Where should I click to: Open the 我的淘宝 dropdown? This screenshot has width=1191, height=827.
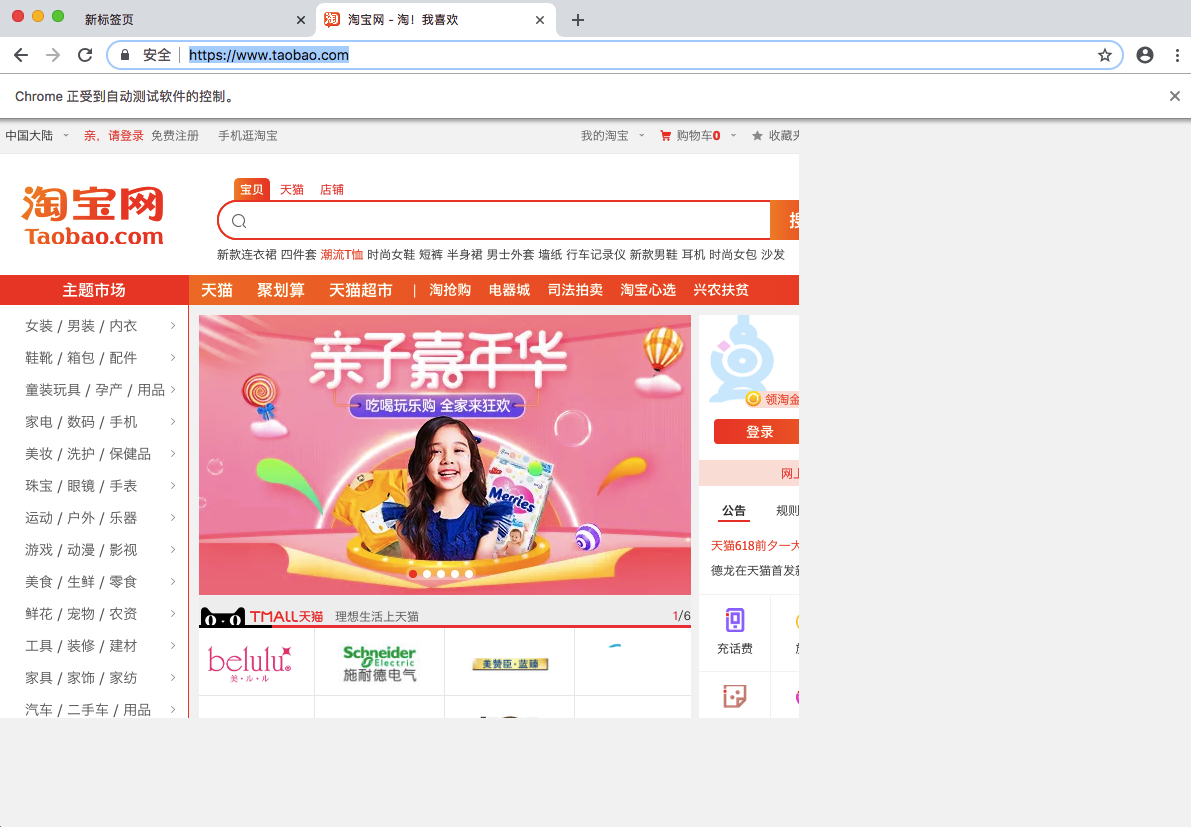pos(605,135)
